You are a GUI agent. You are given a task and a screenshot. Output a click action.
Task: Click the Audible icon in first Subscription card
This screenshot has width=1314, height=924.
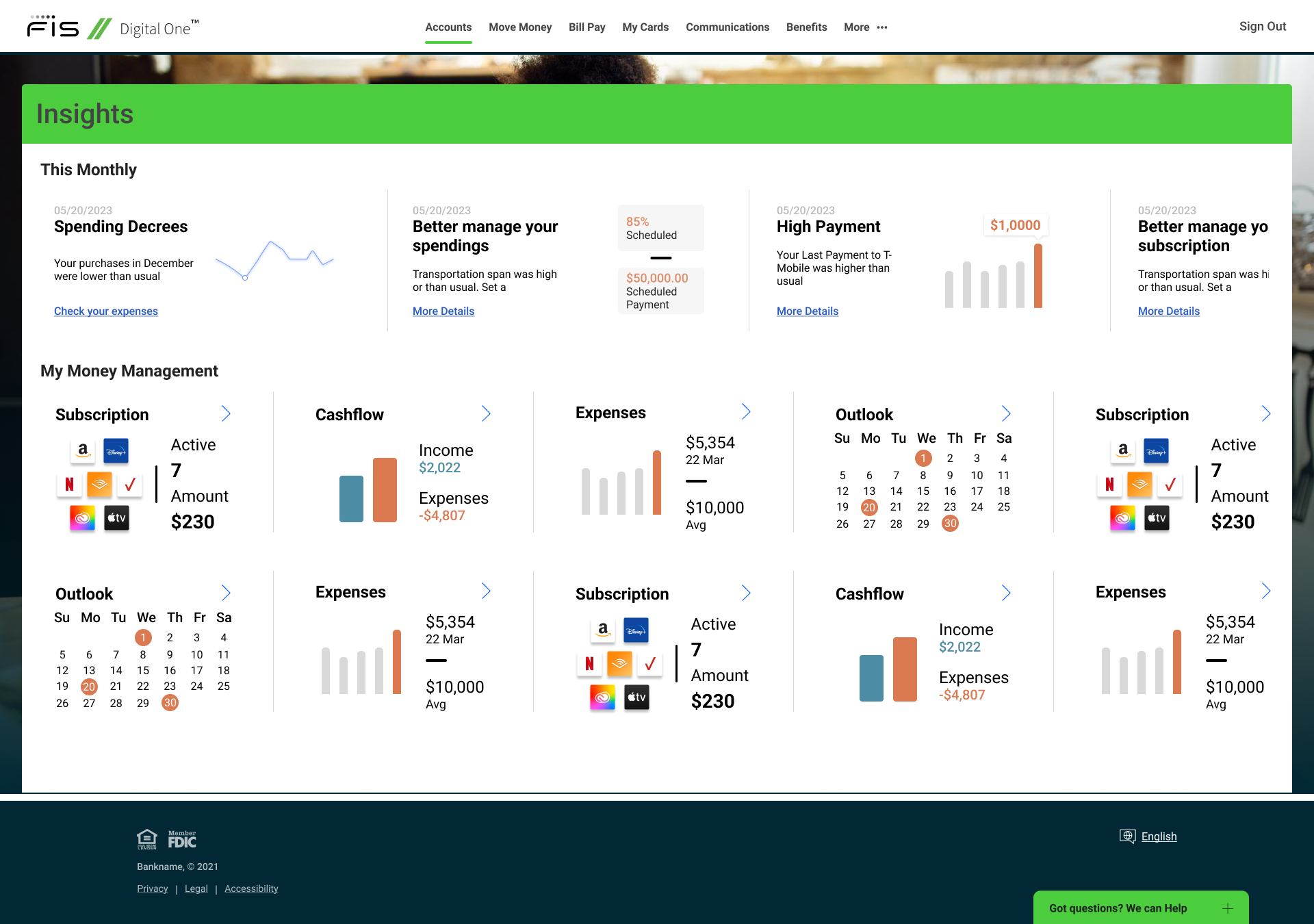(x=99, y=485)
